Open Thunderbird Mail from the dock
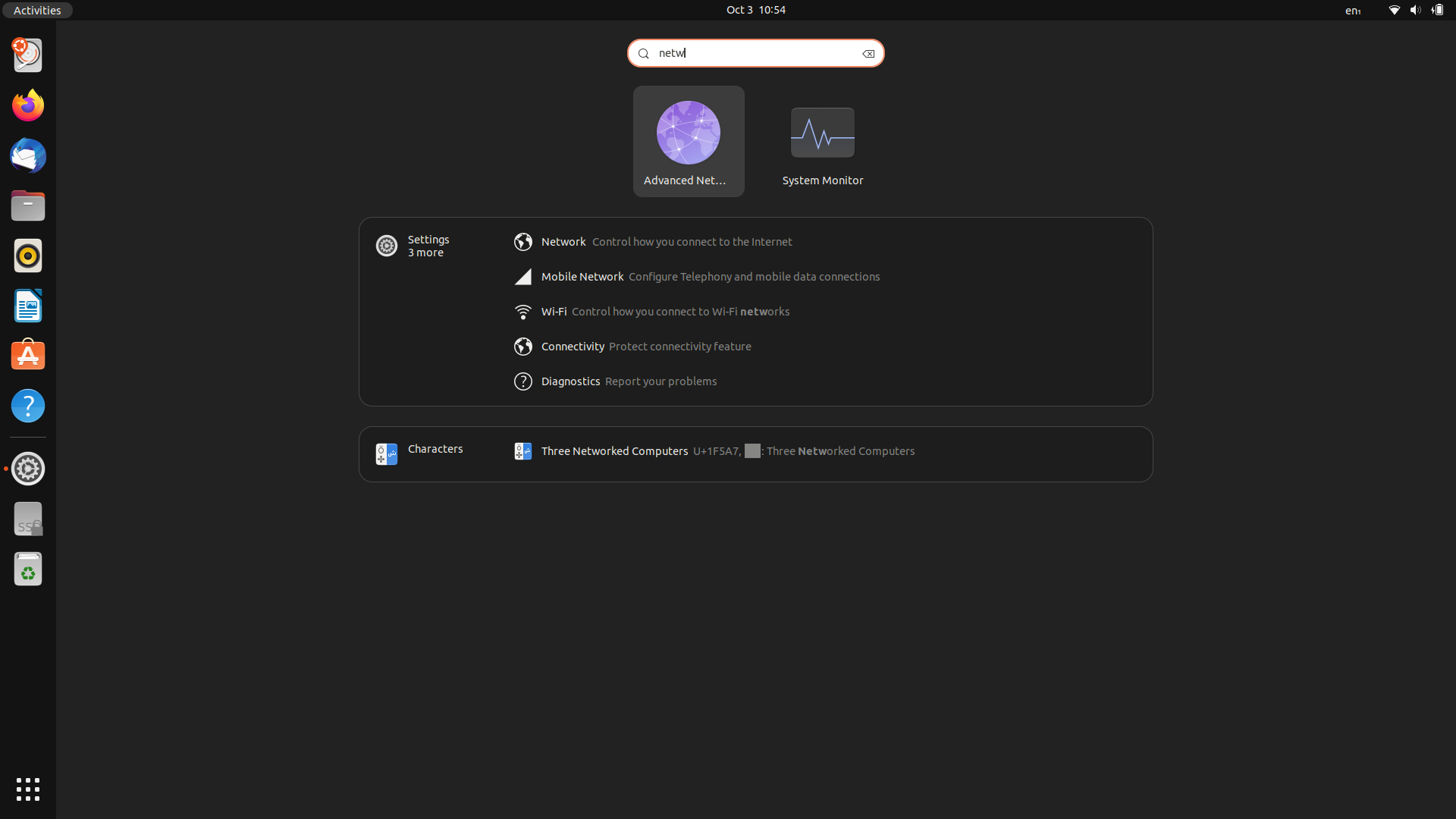The width and height of the screenshot is (1456, 819). click(x=28, y=155)
